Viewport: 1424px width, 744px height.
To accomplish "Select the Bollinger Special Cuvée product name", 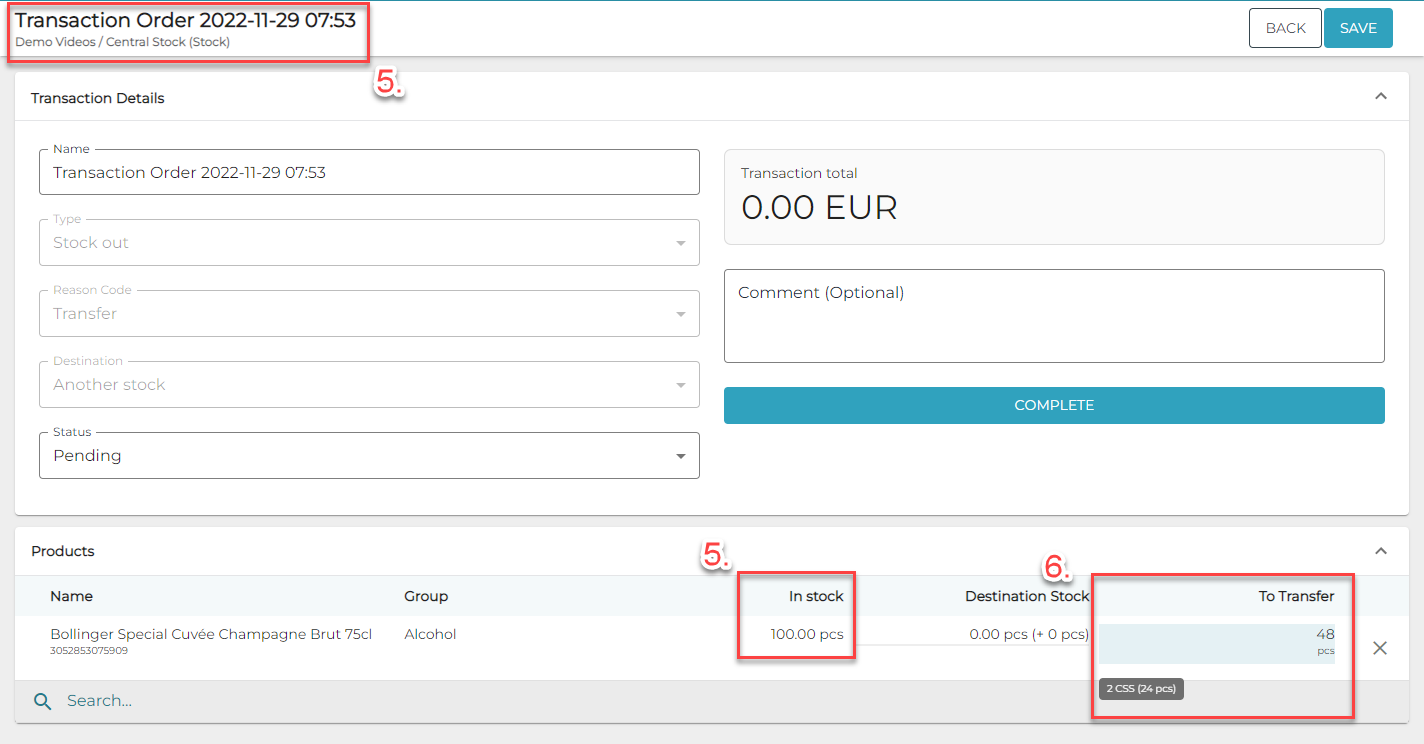I will [x=211, y=634].
